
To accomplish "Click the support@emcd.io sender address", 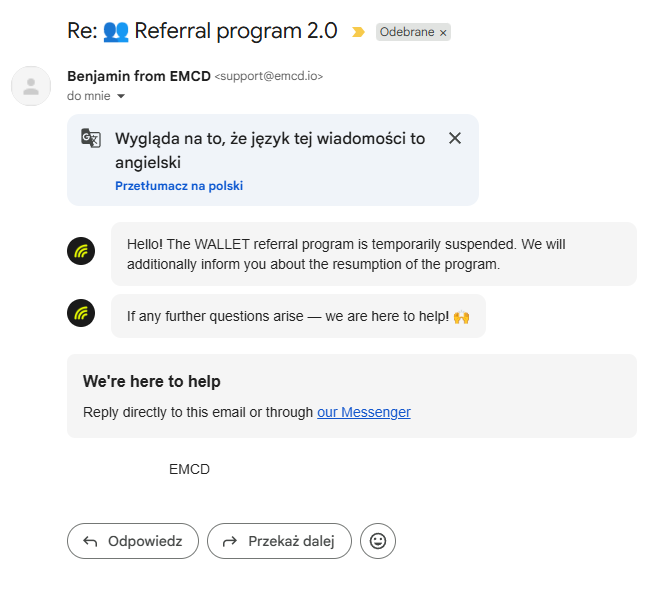I will coord(269,77).
